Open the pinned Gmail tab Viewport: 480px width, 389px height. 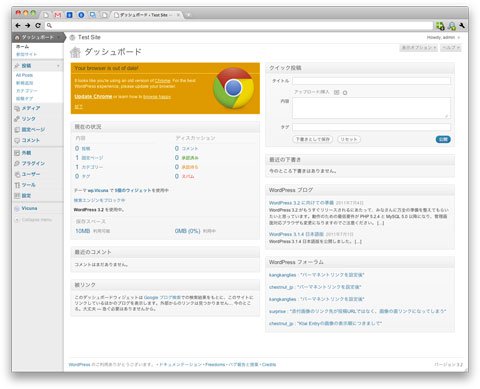tap(58, 15)
